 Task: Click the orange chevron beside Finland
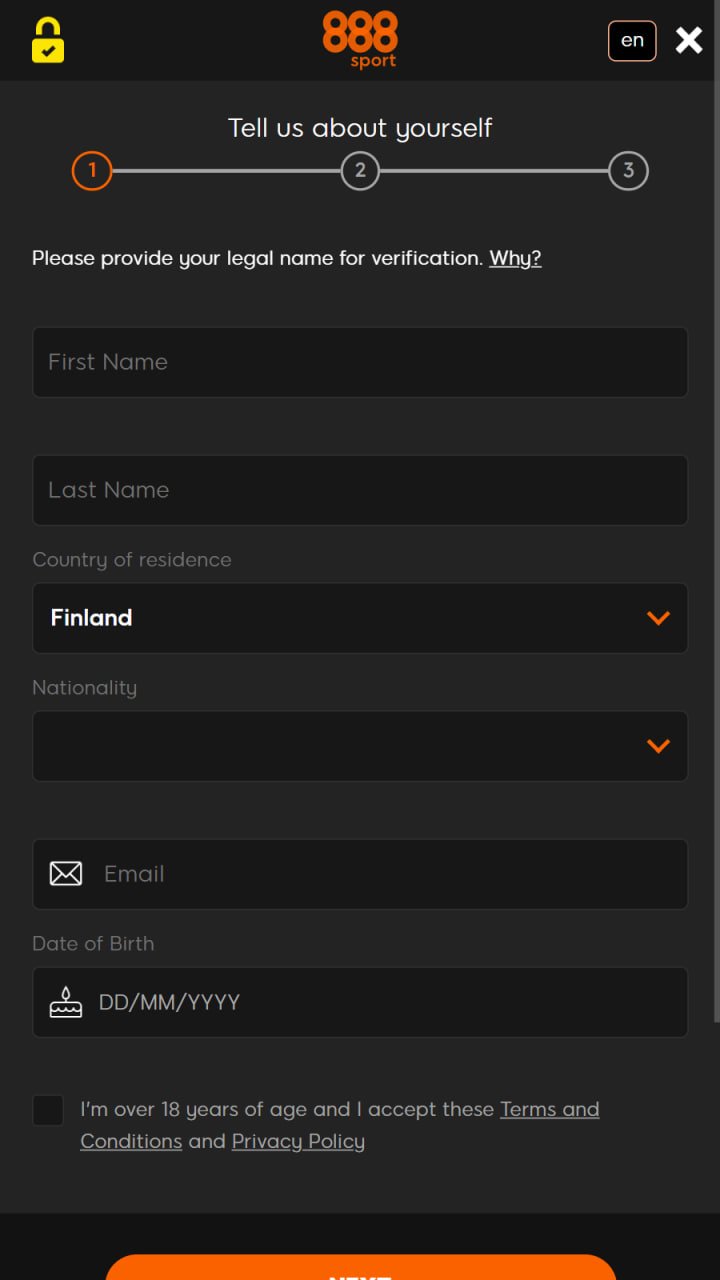click(658, 618)
